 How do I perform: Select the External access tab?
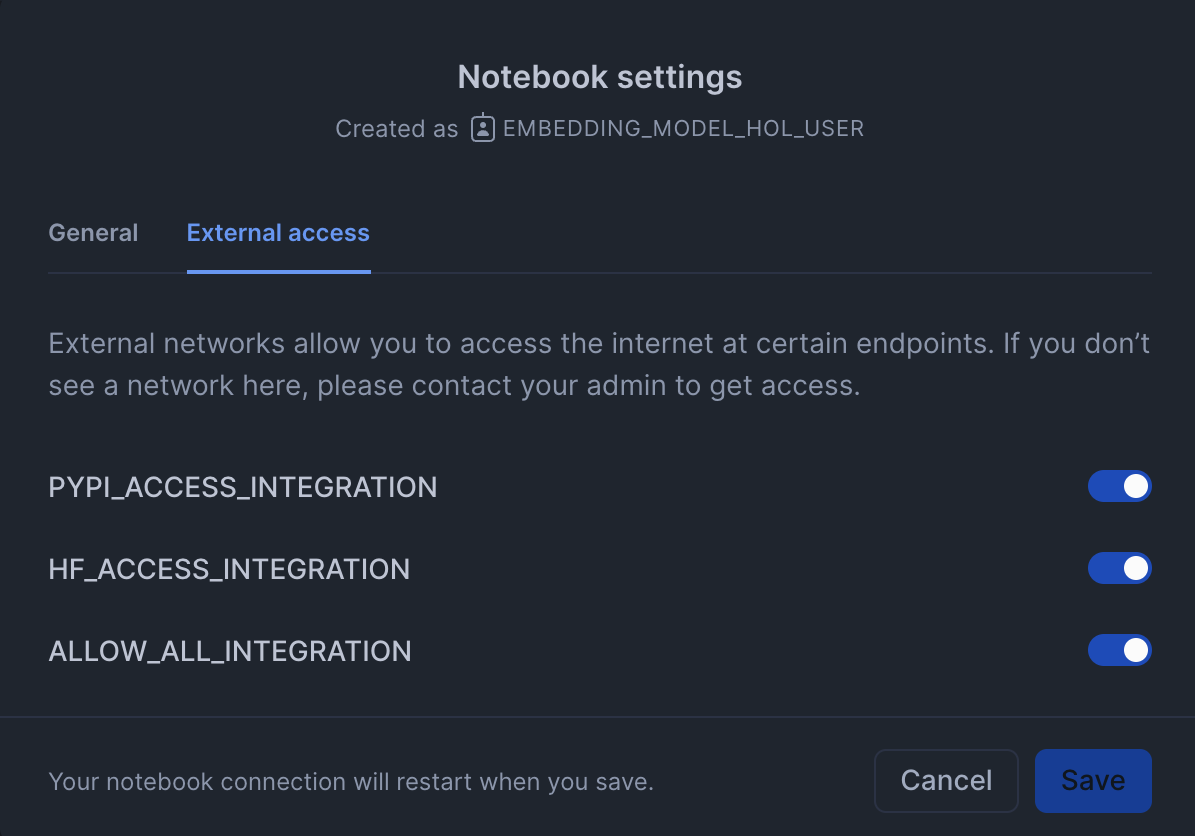pyautogui.click(x=278, y=233)
